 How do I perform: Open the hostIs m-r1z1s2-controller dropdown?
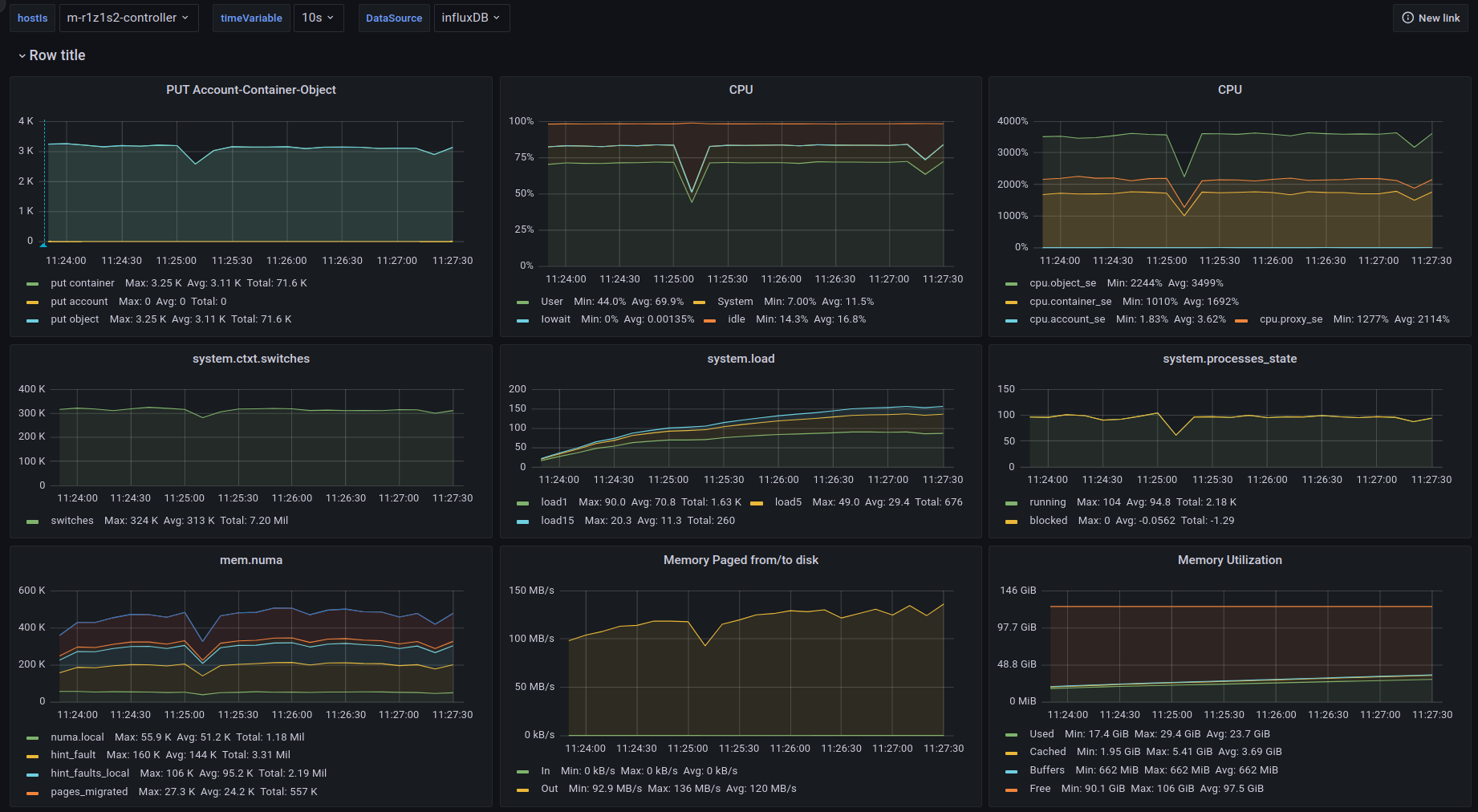pyautogui.click(x=128, y=18)
